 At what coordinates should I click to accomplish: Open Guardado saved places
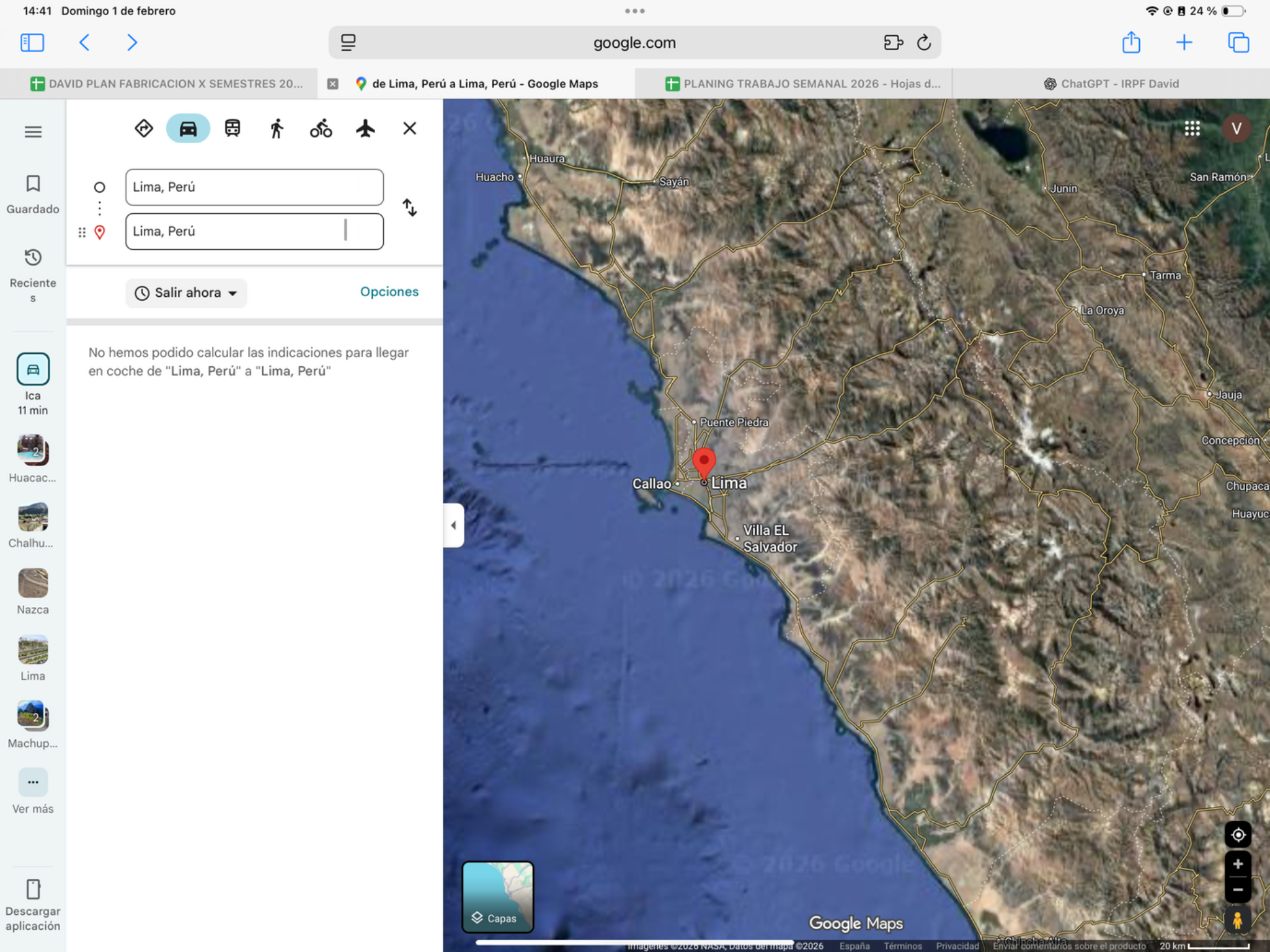click(x=33, y=194)
